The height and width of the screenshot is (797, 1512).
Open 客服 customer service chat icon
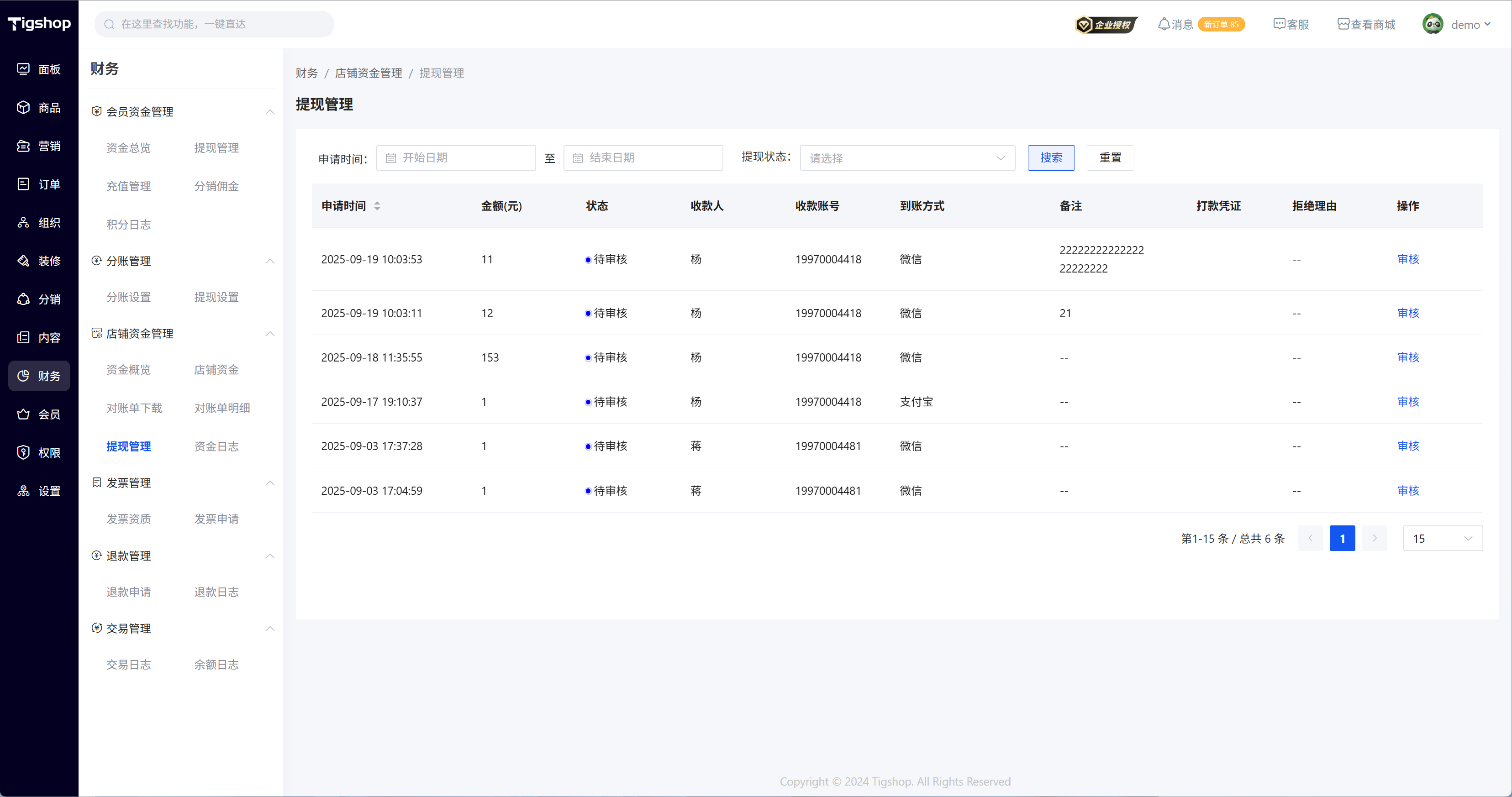pos(1279,24)
